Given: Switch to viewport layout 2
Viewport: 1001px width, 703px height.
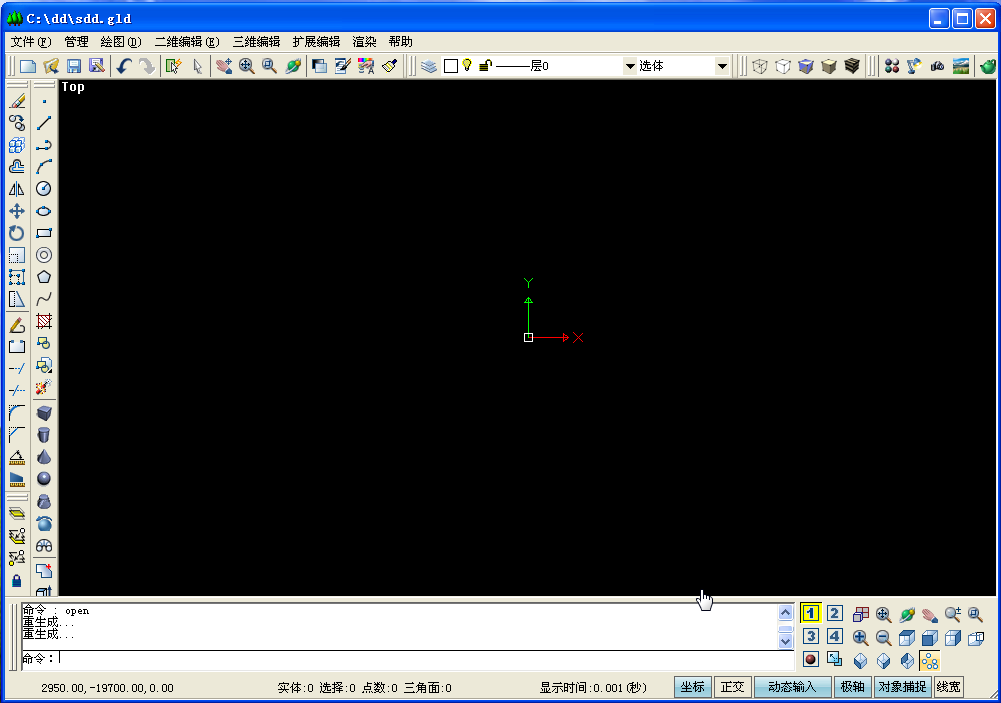Looking at the screenshot, I should (x=834, y=614).
